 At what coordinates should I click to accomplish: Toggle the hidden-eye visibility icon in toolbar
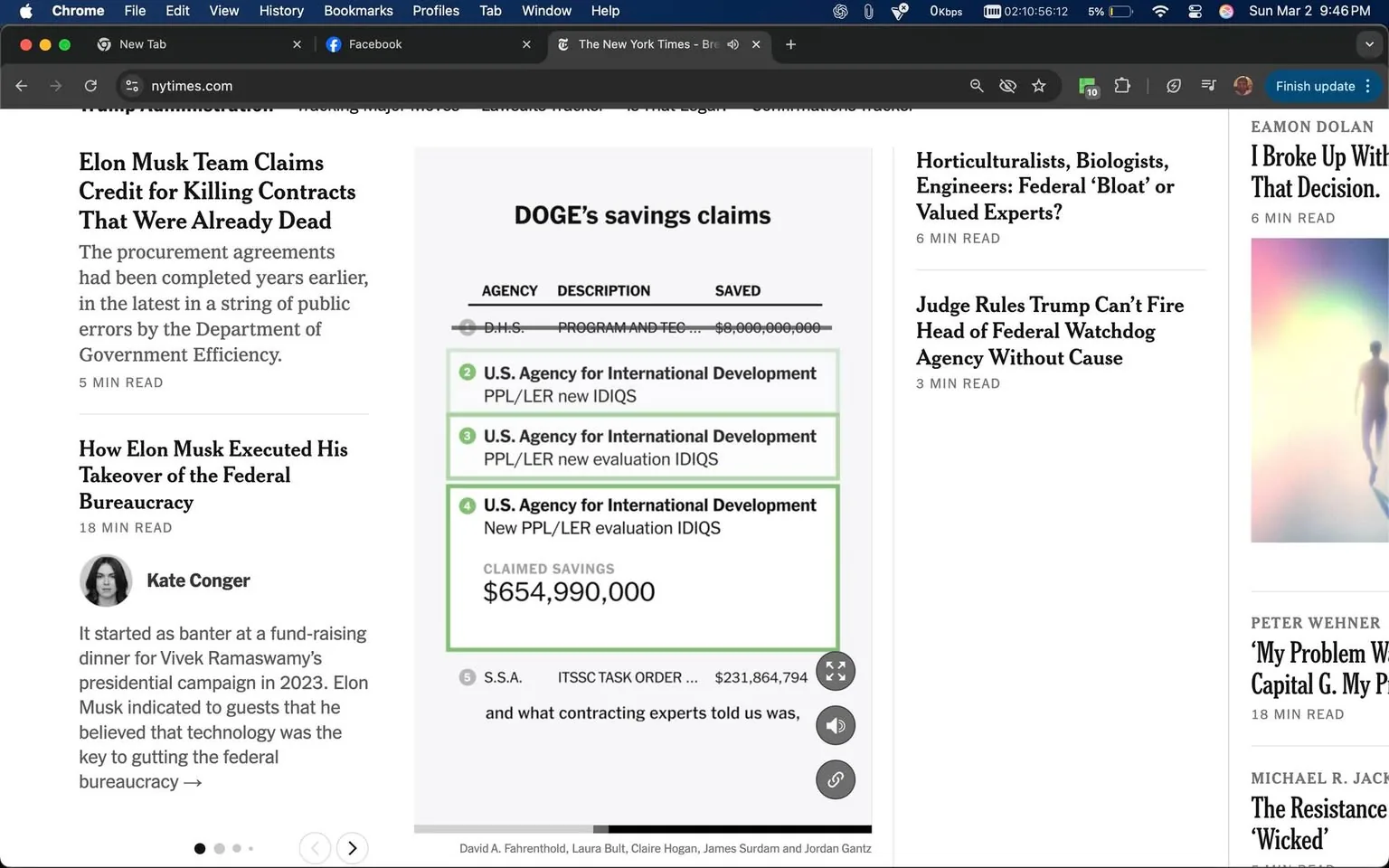tap(1007, 85)
